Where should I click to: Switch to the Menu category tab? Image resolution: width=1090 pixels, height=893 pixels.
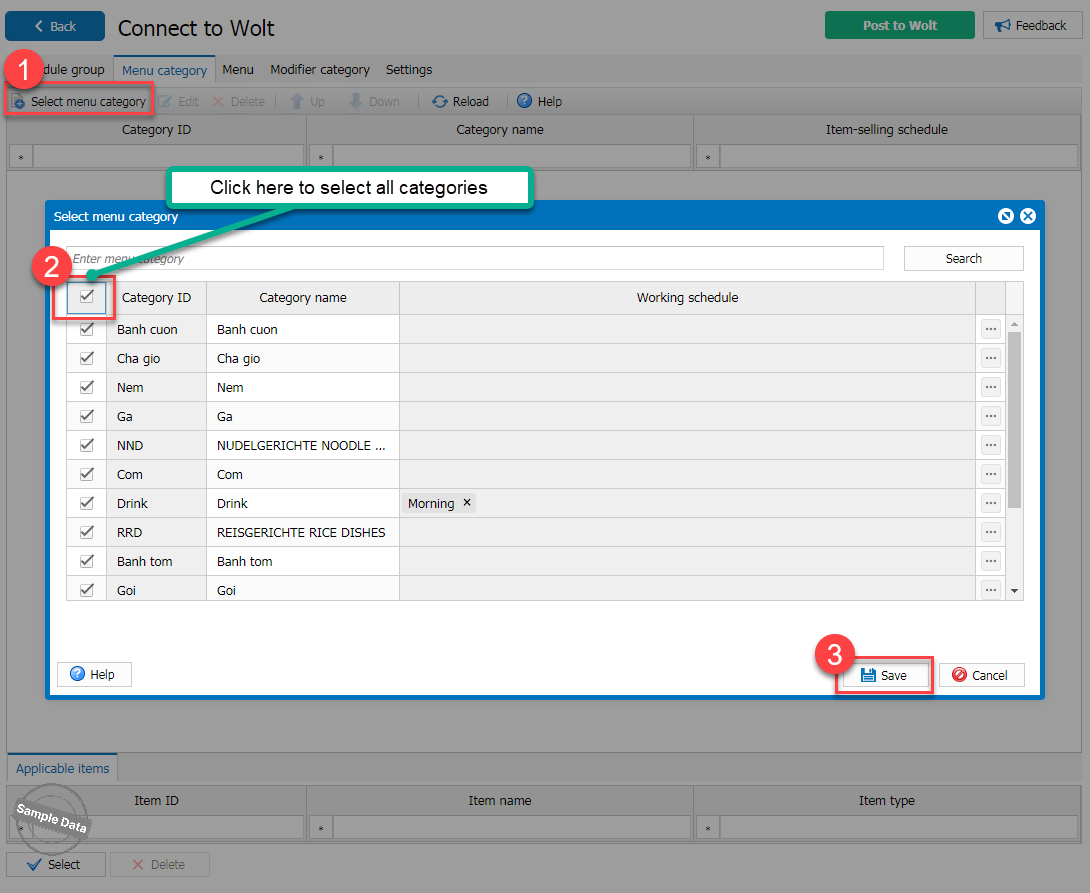(x=164, y=70)
